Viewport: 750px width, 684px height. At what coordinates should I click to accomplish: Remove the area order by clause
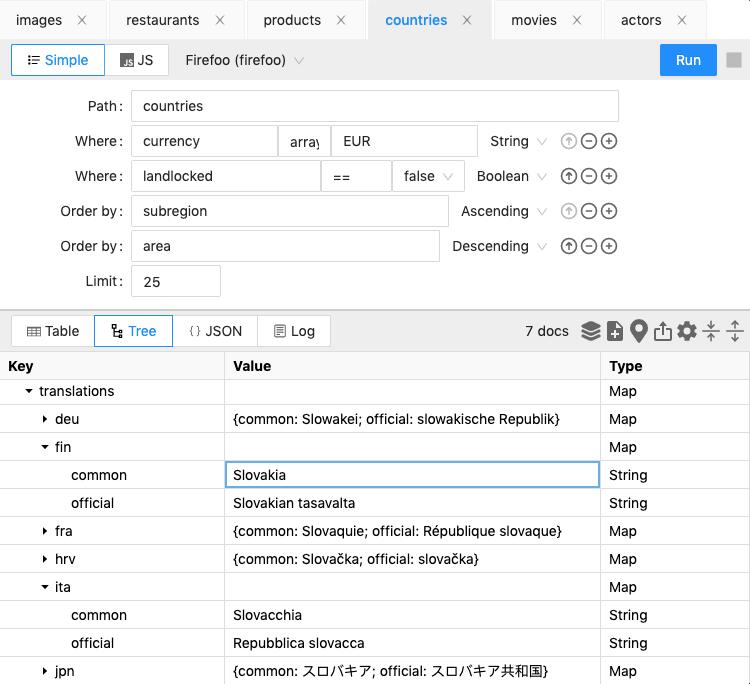[x=588, y=246]
